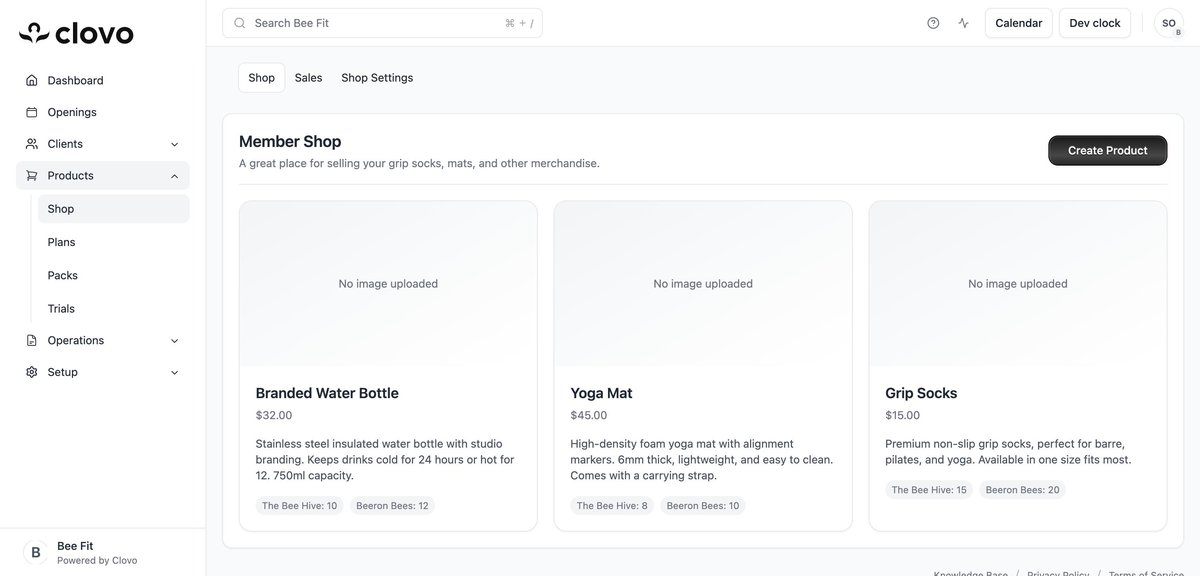Open the Shop Settings tab

click(x=376, y=77)
